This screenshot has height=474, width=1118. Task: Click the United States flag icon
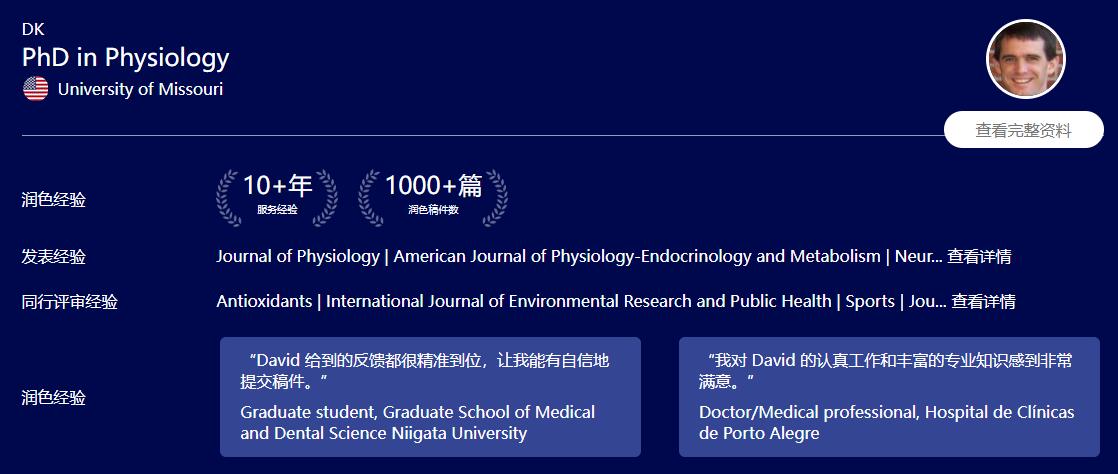[x=35, y=89]
